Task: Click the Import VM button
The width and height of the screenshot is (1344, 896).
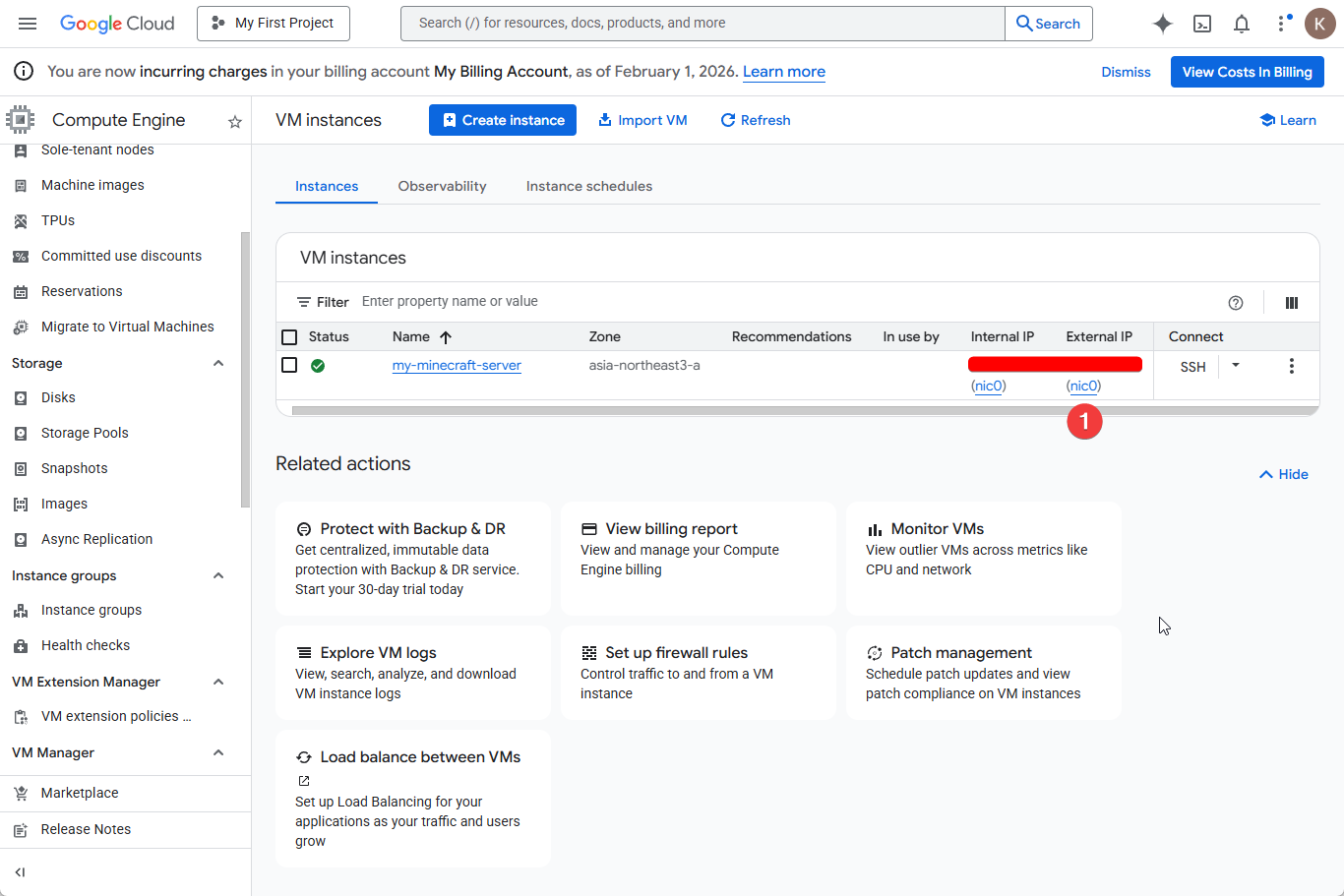Action: 642,120
